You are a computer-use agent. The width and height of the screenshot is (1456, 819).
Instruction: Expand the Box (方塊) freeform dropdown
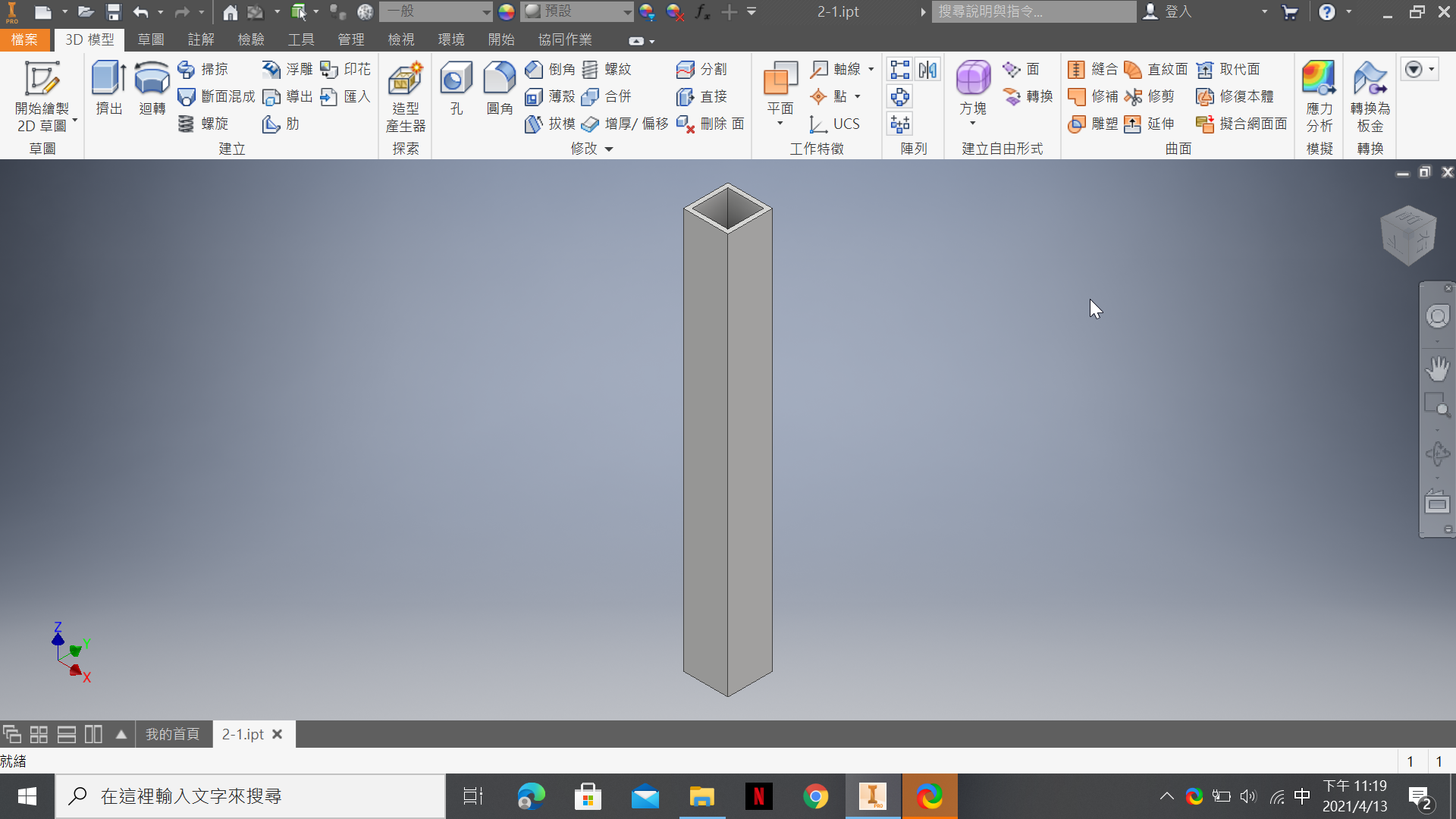972,124
